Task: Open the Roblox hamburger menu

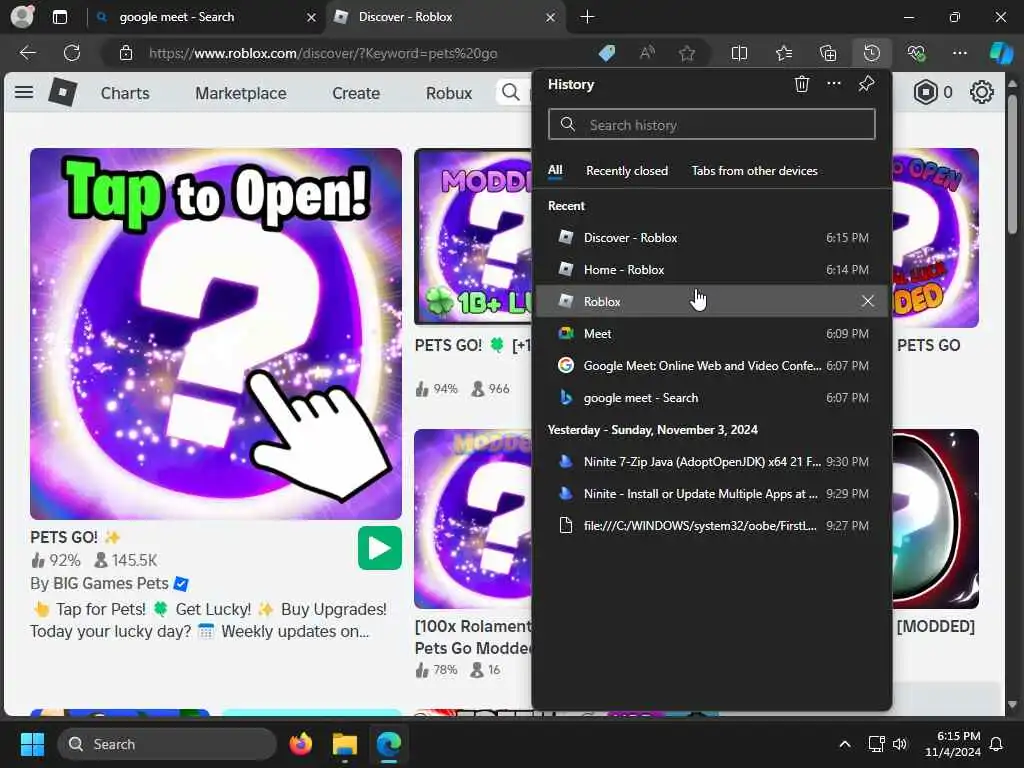Action: click(24, 92)
